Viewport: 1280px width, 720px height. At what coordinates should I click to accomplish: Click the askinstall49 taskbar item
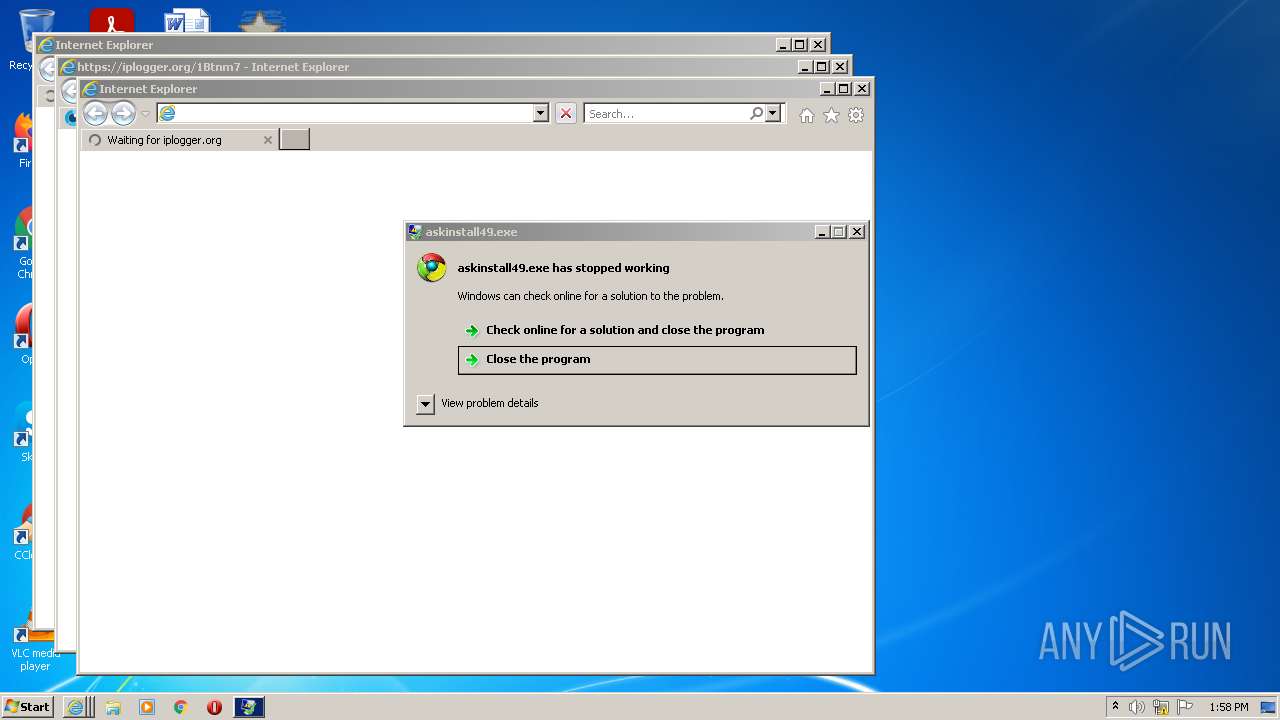[249, 707]
